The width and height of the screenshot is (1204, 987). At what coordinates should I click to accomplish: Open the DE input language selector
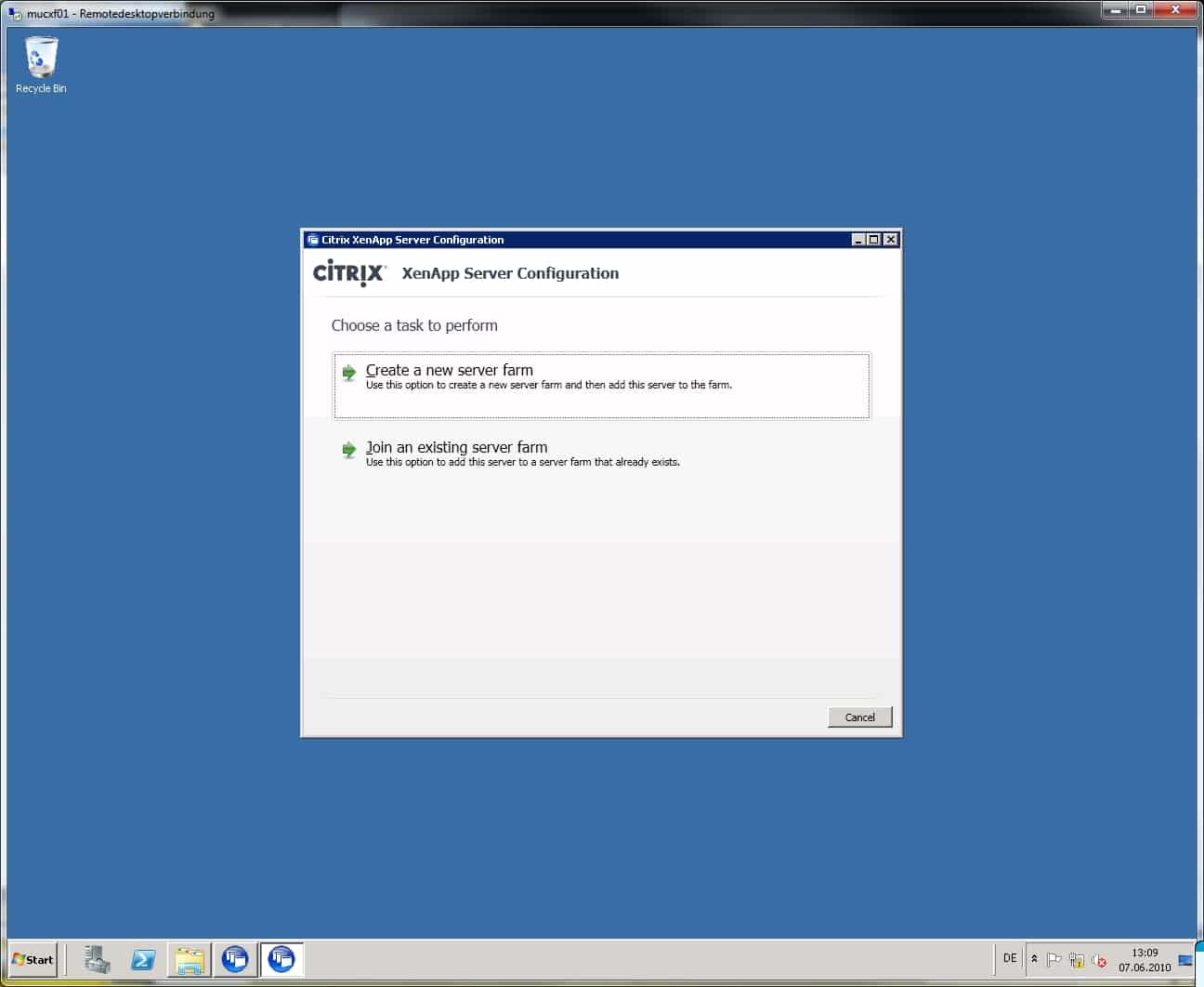pyautogui.click(x=1010, y=958)
